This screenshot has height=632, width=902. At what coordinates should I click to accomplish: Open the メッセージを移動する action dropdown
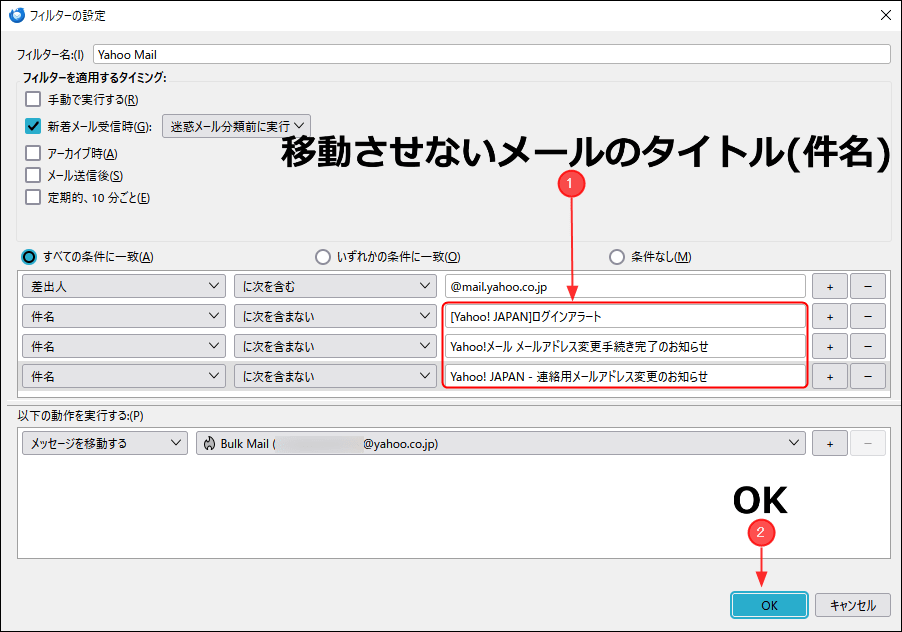[x=105, y=443]
